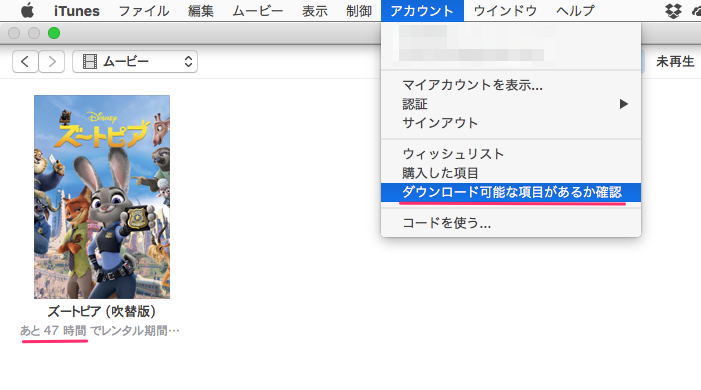This screenshot has height=390, width=701.
Task: Click the Dropbox menu bar icon
Action: [673, 11]
